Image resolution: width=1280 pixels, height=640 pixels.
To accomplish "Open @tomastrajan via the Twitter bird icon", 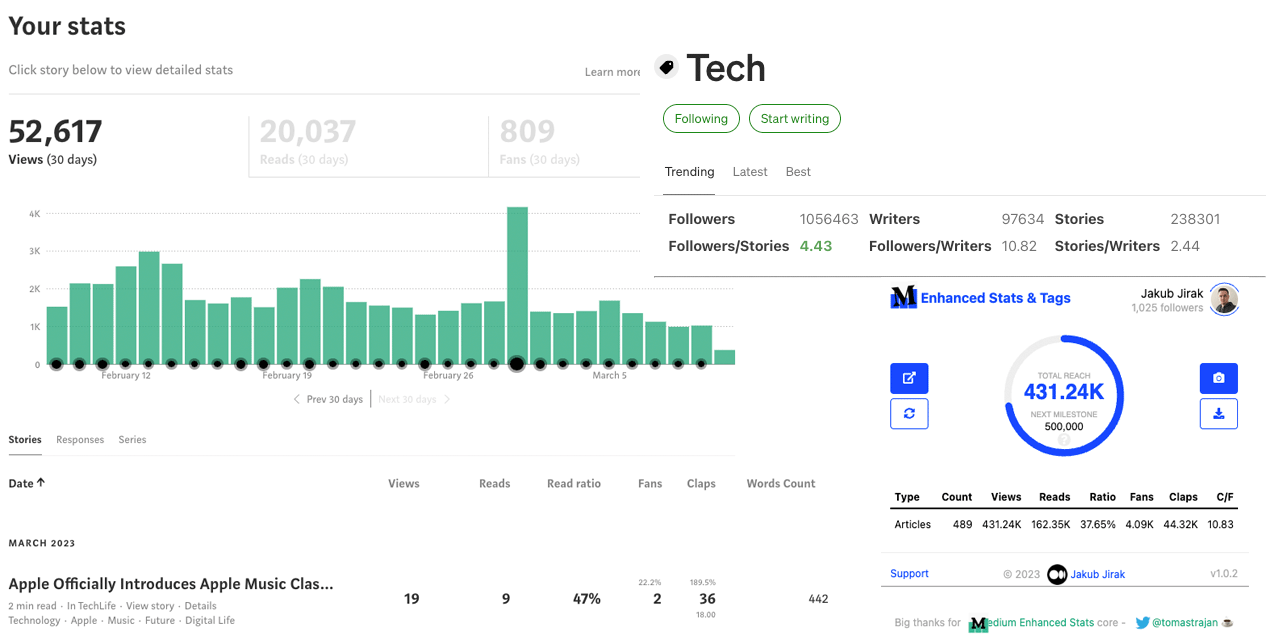I will [x=1141, y=622].
